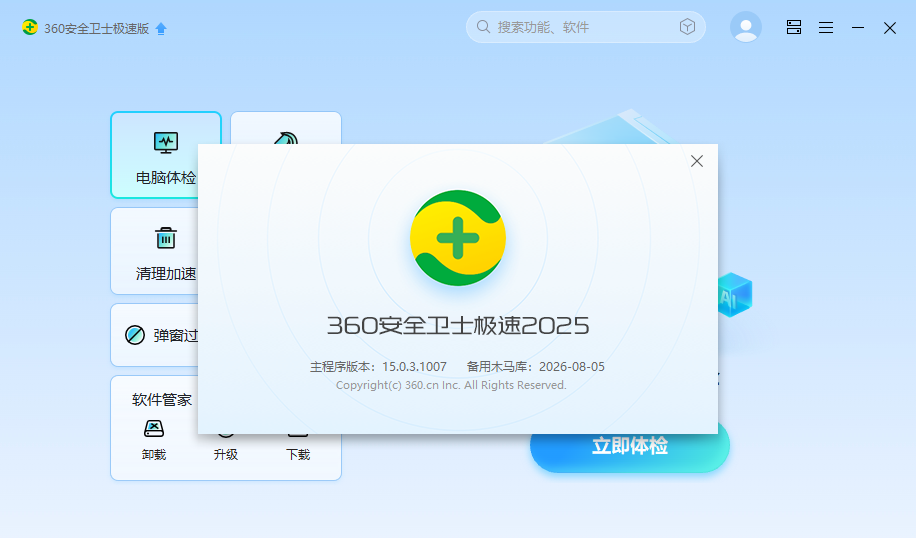Click the 360安全卫士极速版 title text
The image size is (916, 538).
pos(96,29)
